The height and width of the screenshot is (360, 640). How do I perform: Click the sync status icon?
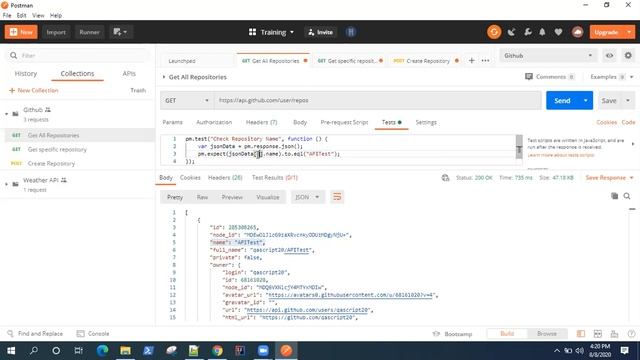[494, 32]
